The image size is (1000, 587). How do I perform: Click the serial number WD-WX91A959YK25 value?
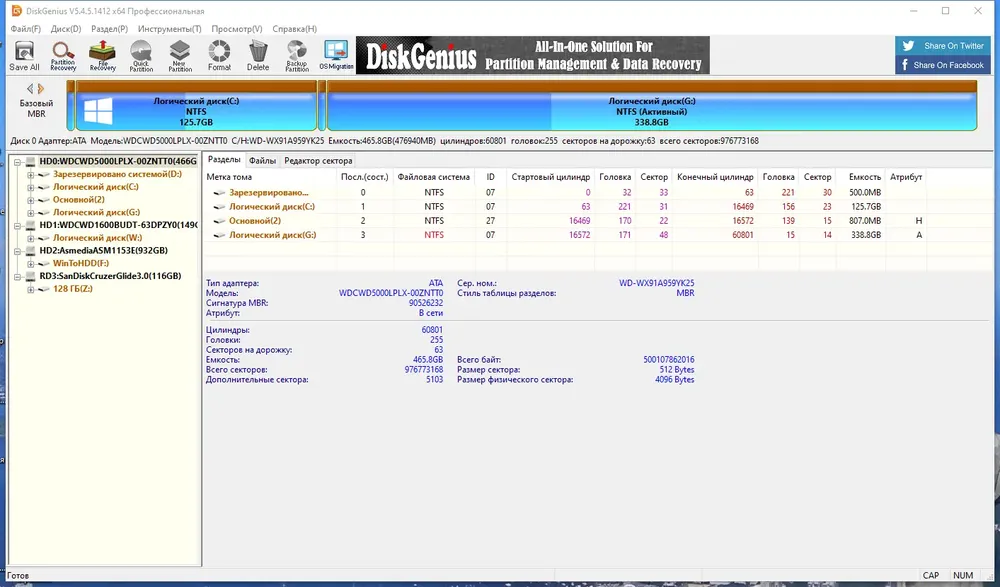click(656, 283)
